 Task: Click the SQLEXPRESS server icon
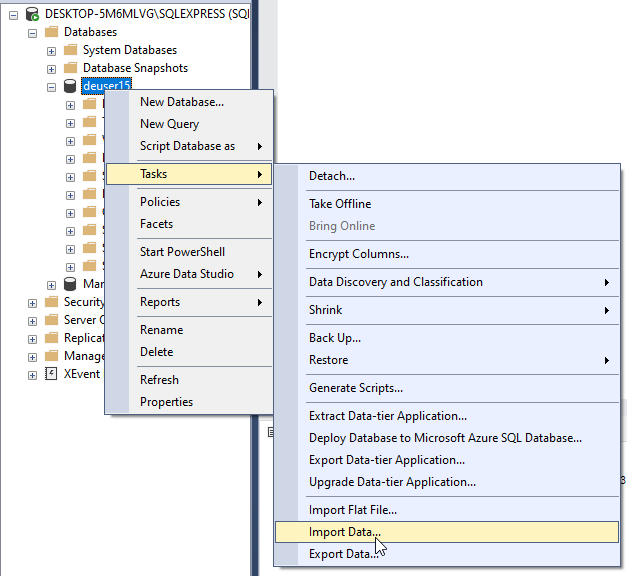coord(32,14)
